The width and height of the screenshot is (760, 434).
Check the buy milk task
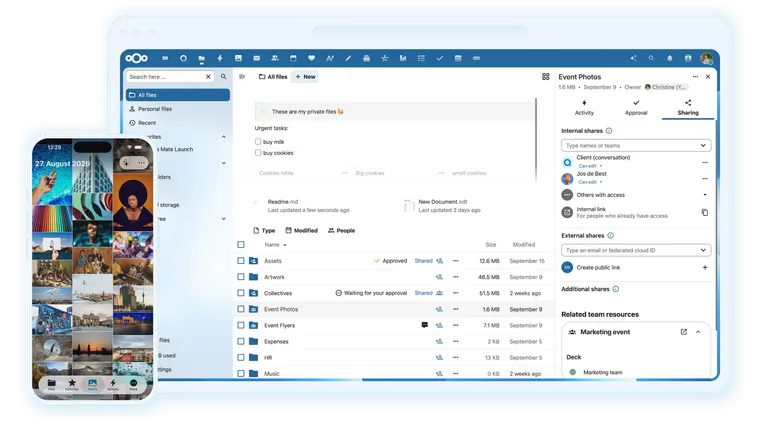(x=258, y=142)
